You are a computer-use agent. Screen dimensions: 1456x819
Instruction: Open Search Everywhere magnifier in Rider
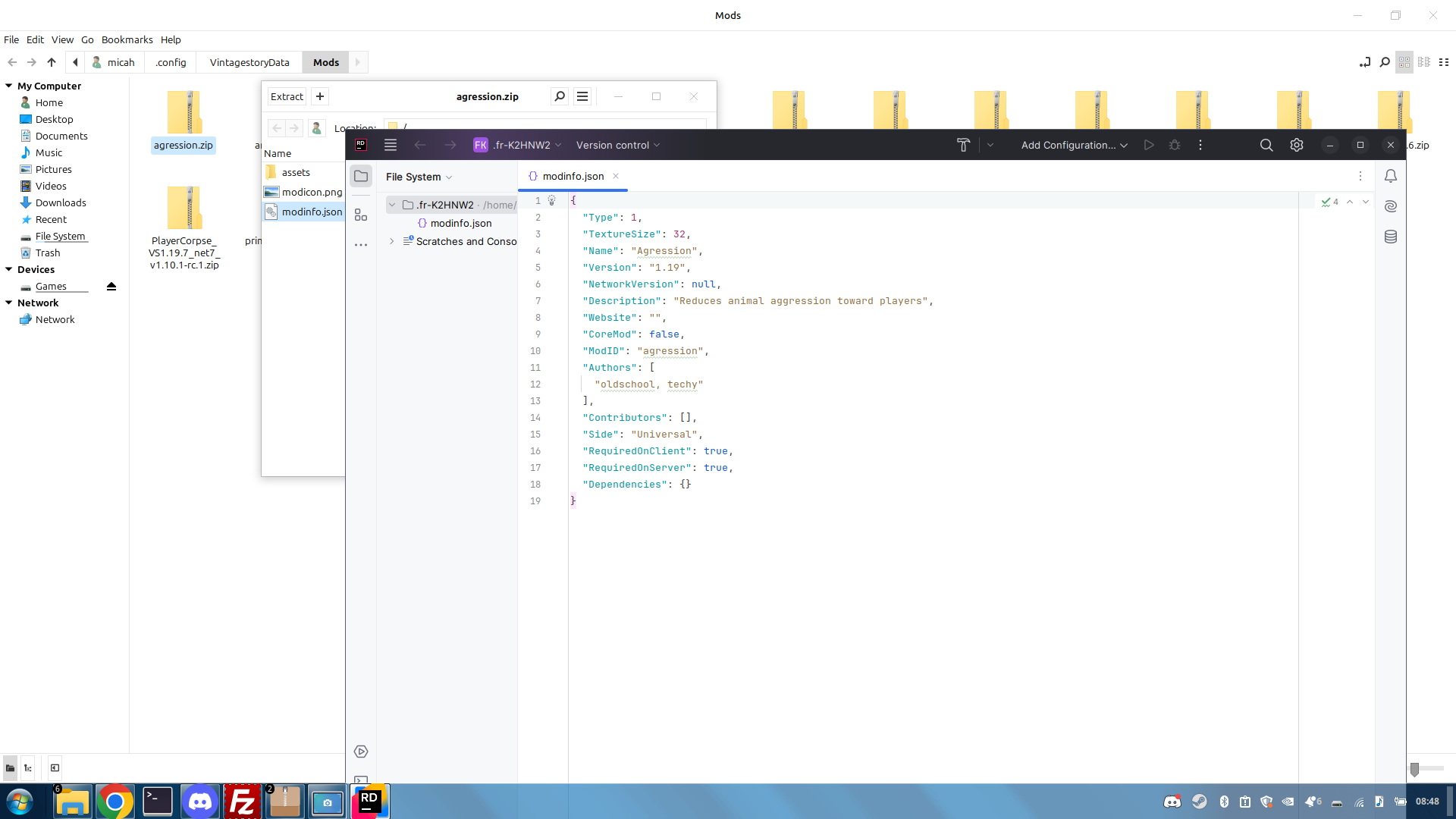1266,145
